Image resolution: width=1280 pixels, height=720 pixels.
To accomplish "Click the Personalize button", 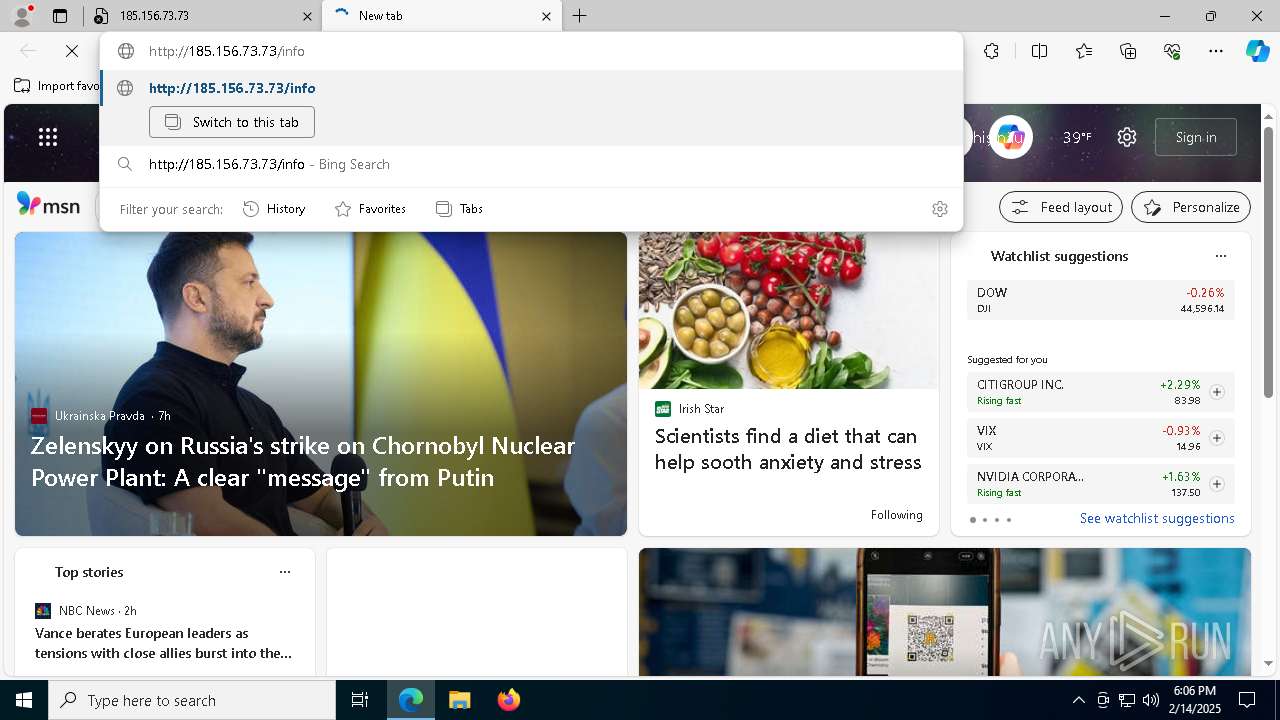I will tap(1191, 207).
